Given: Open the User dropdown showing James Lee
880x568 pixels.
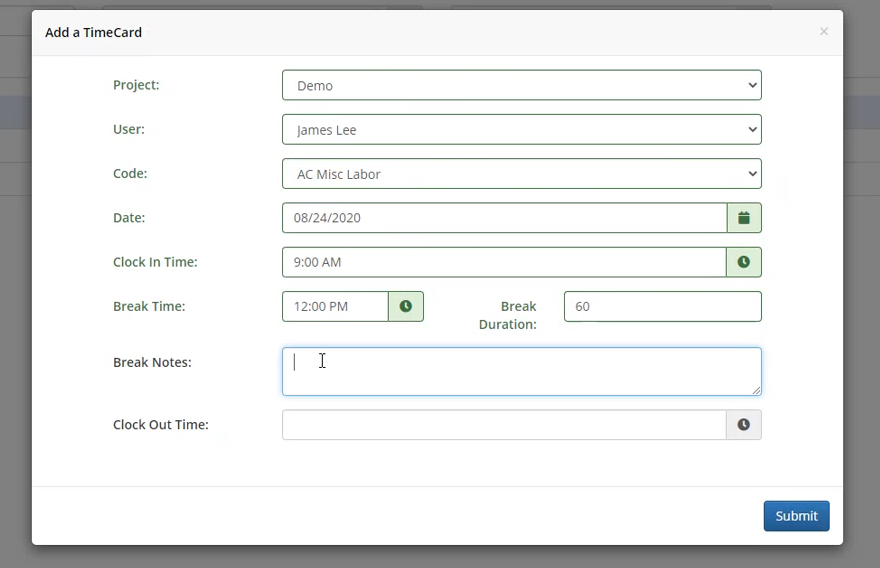Looking at the screenshot, I should pyautogui.click(x=521, y=130).
